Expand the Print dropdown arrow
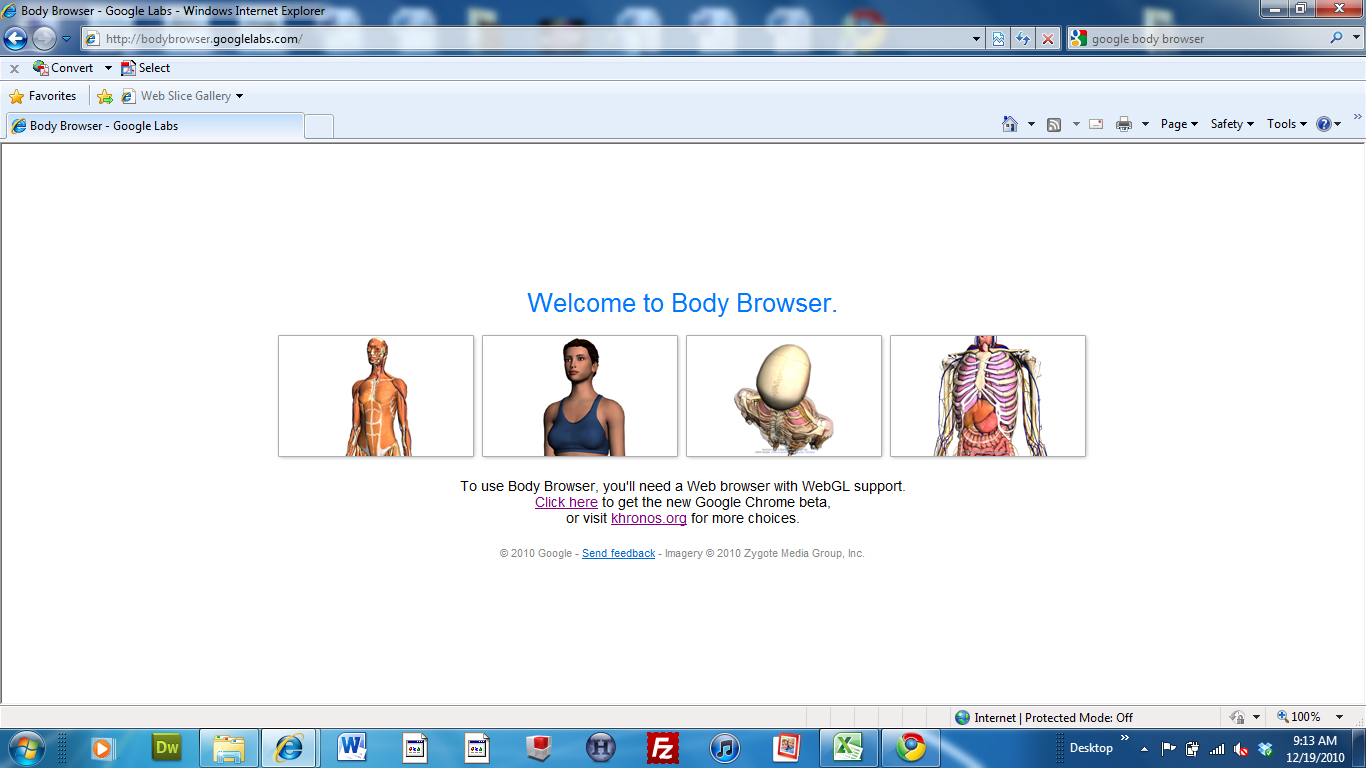The image size is (1366, 768). click(x=1145, y=124)
